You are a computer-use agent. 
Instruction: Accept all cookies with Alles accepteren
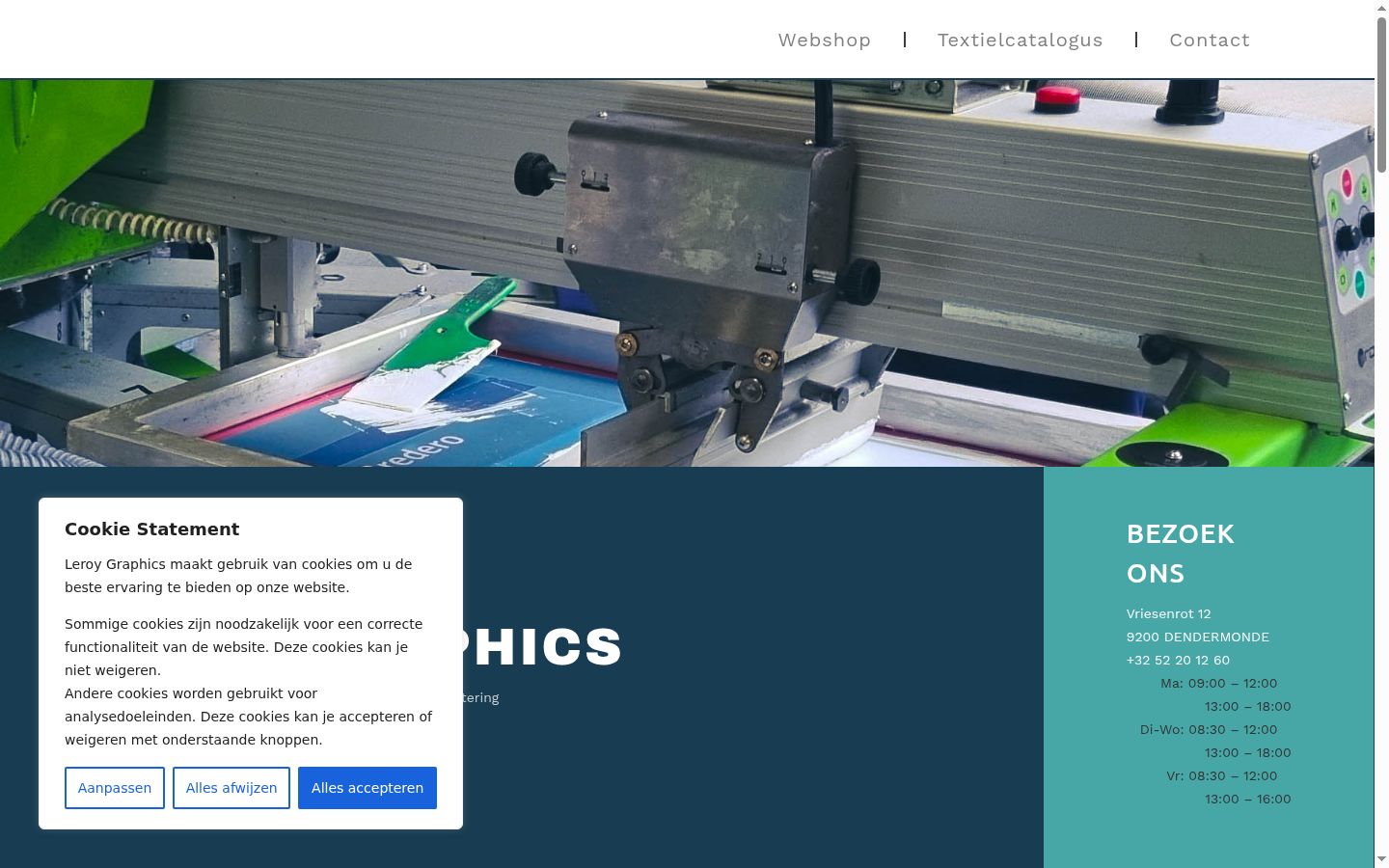pos(368,788)
